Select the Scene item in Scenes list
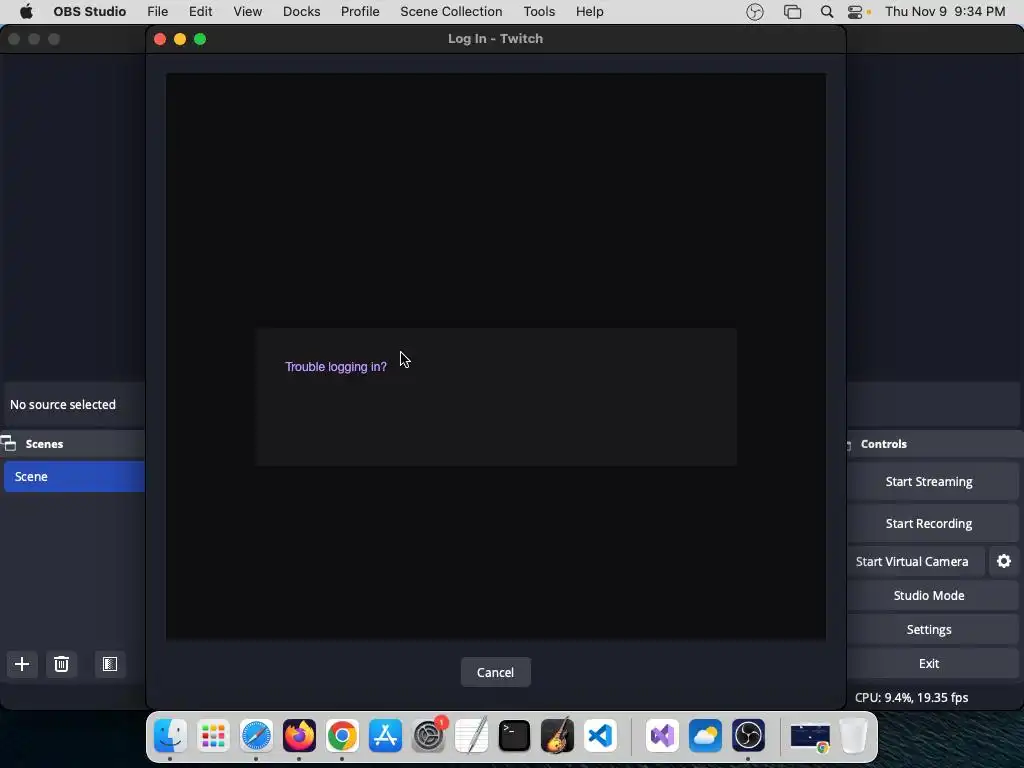Screen dimensions: 1024x768 74,477
